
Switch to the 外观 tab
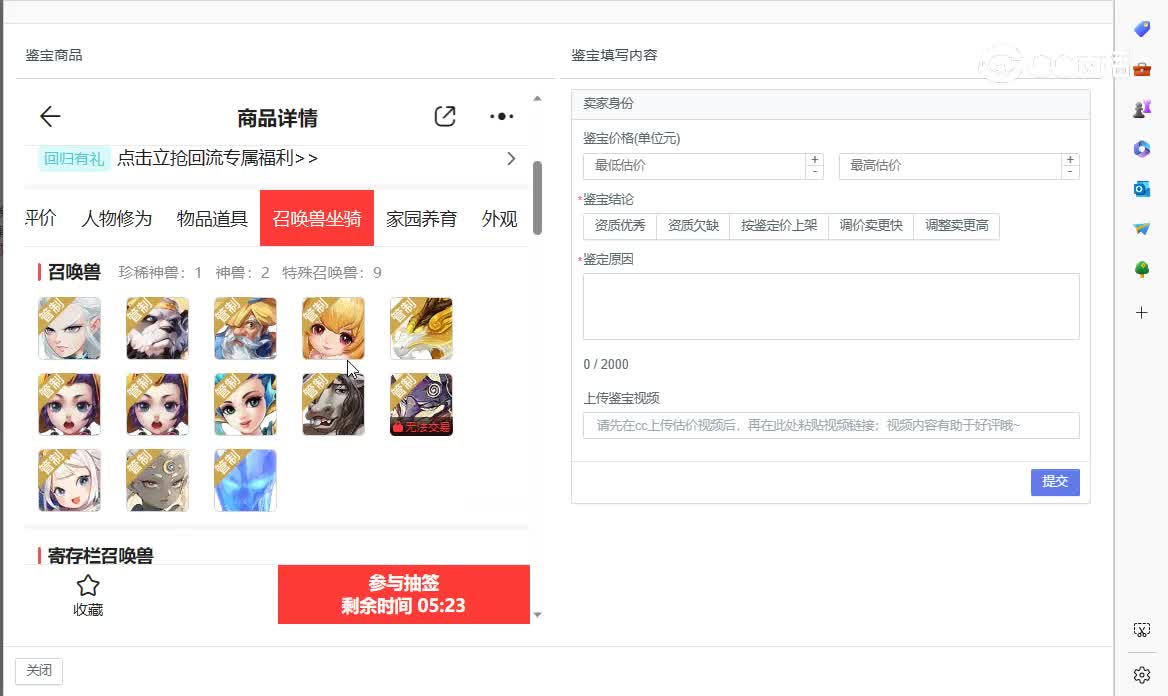click(x=499, y=218)
